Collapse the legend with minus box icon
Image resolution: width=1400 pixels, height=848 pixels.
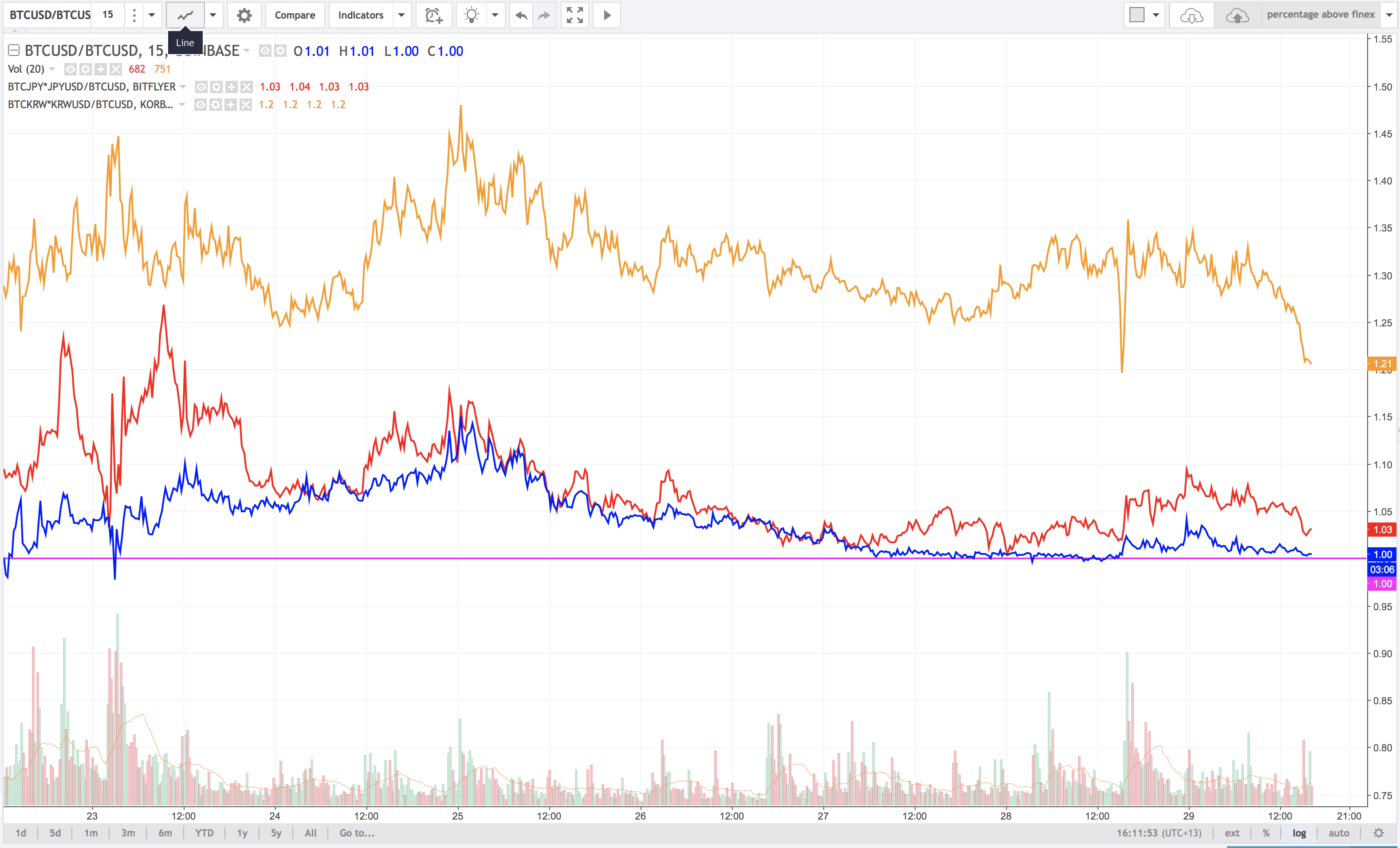pyautogui.click(x=14, y=51)
